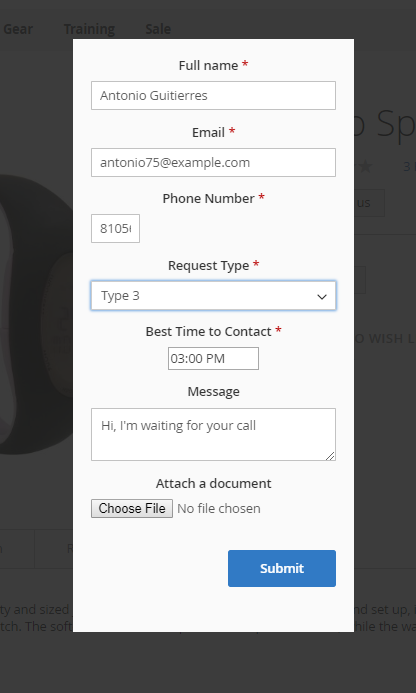Click inside the Message text area
Image resolution: width=416 pixels, height=693 pixels.
coord(213,434)
